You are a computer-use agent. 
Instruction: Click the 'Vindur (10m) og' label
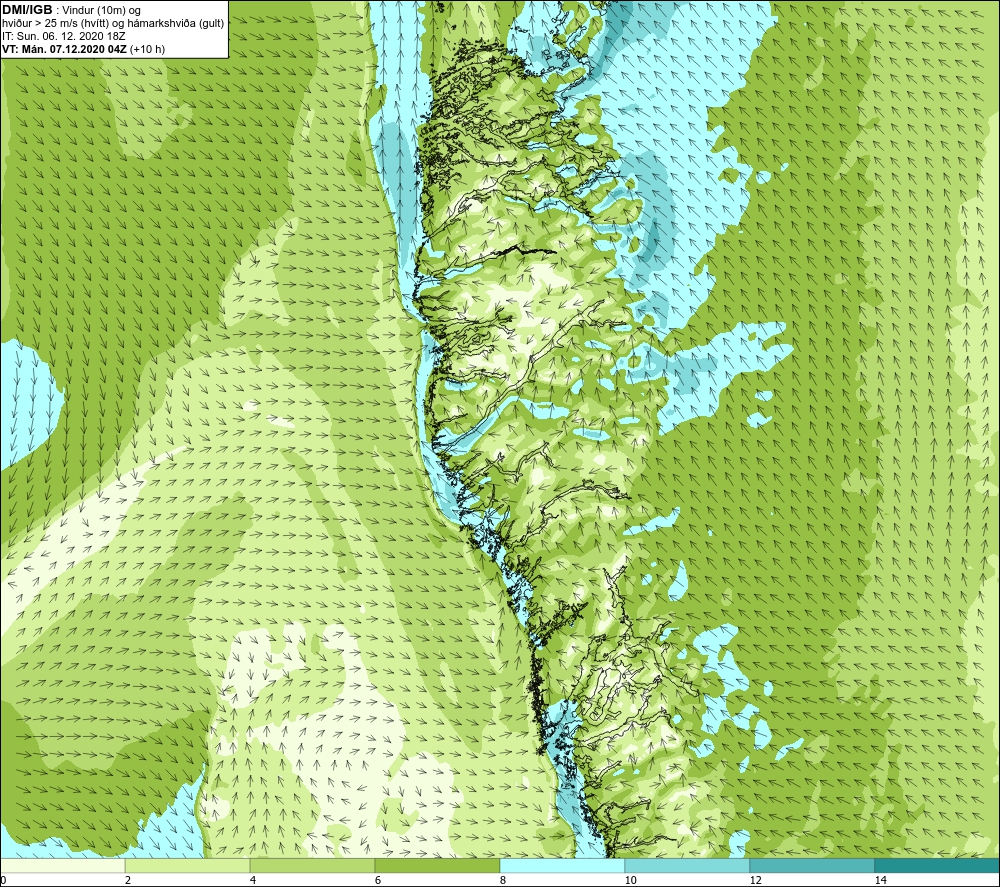(x=102, y=11)
